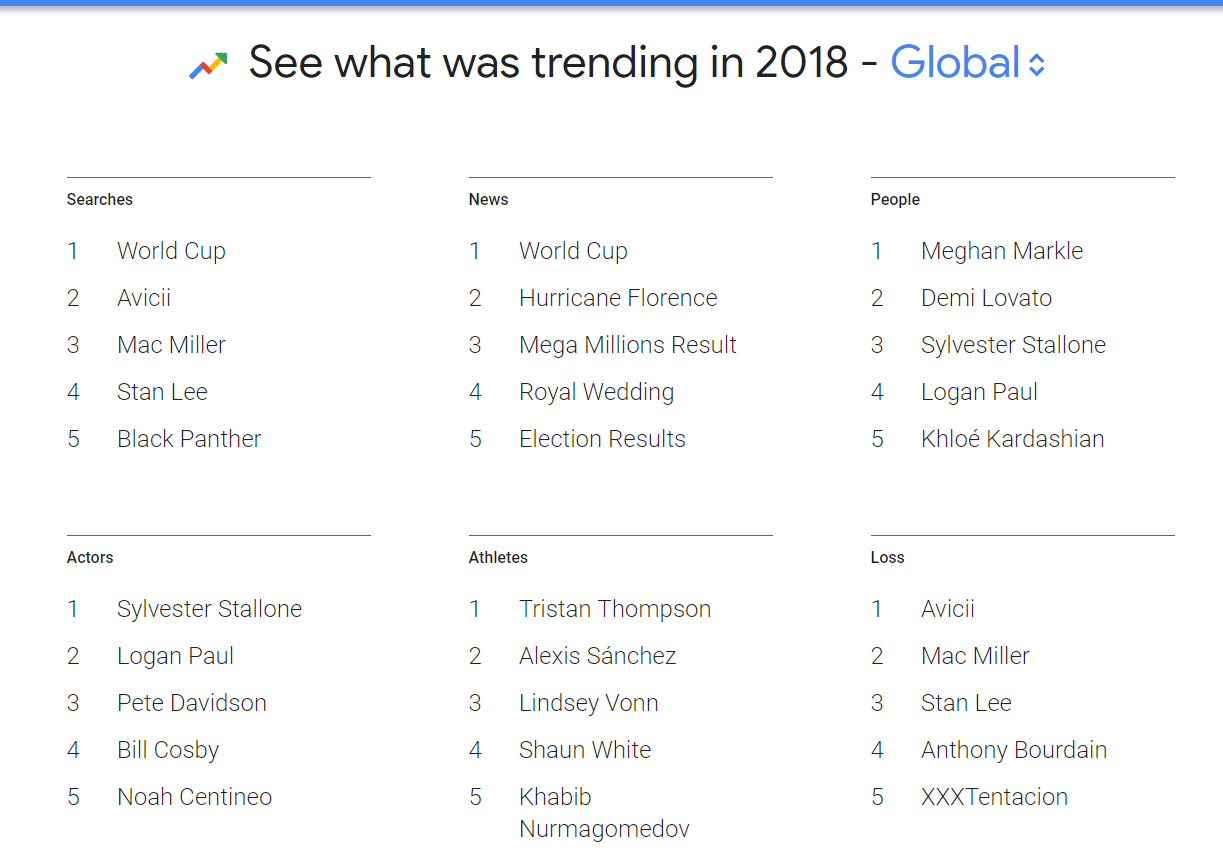The image size is (1223, 866).
Task: Click Lindsey Vonn in Athletes list
Action: [x=589, y=703]
